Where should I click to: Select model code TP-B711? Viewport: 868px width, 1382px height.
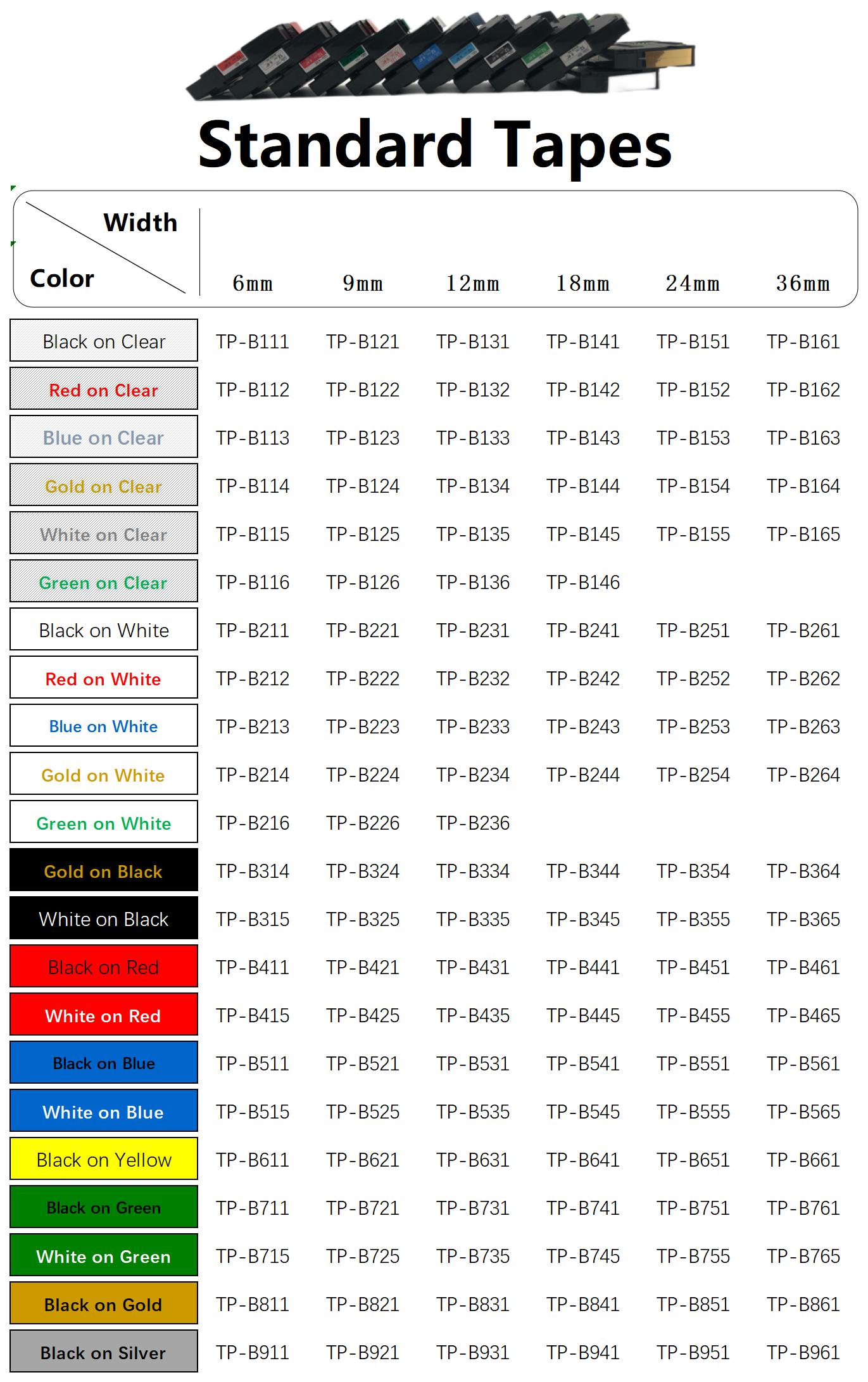(x=253, y=1208)
